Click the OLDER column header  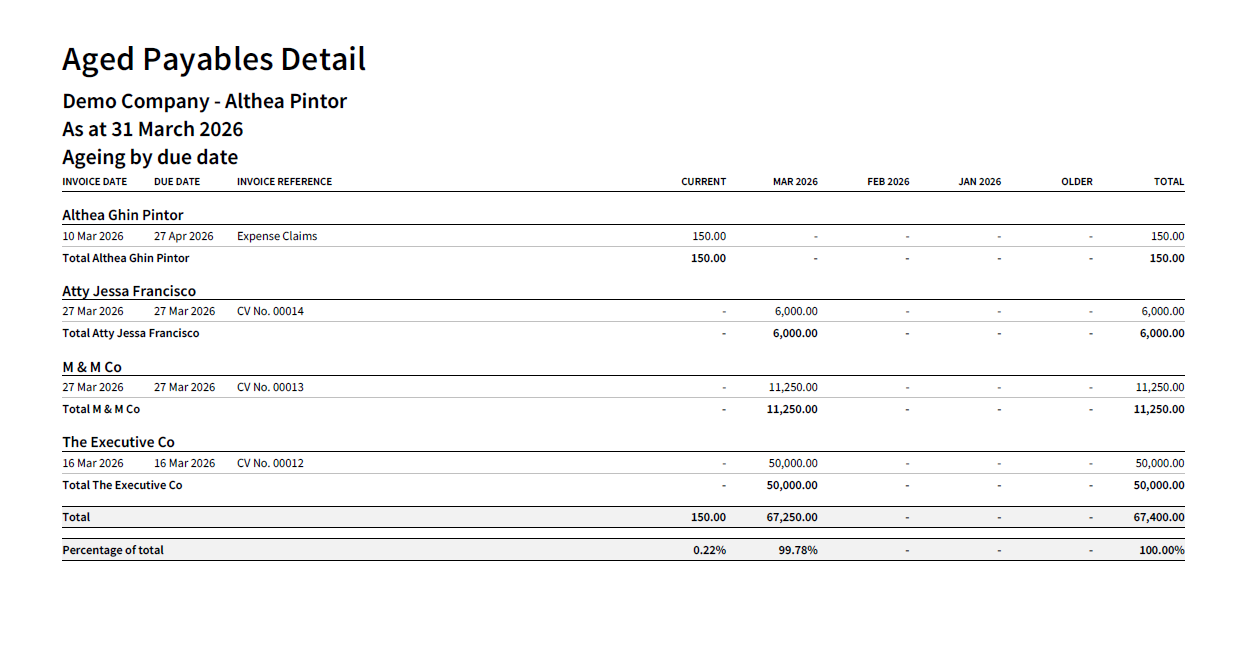(x=1077, y=182)
